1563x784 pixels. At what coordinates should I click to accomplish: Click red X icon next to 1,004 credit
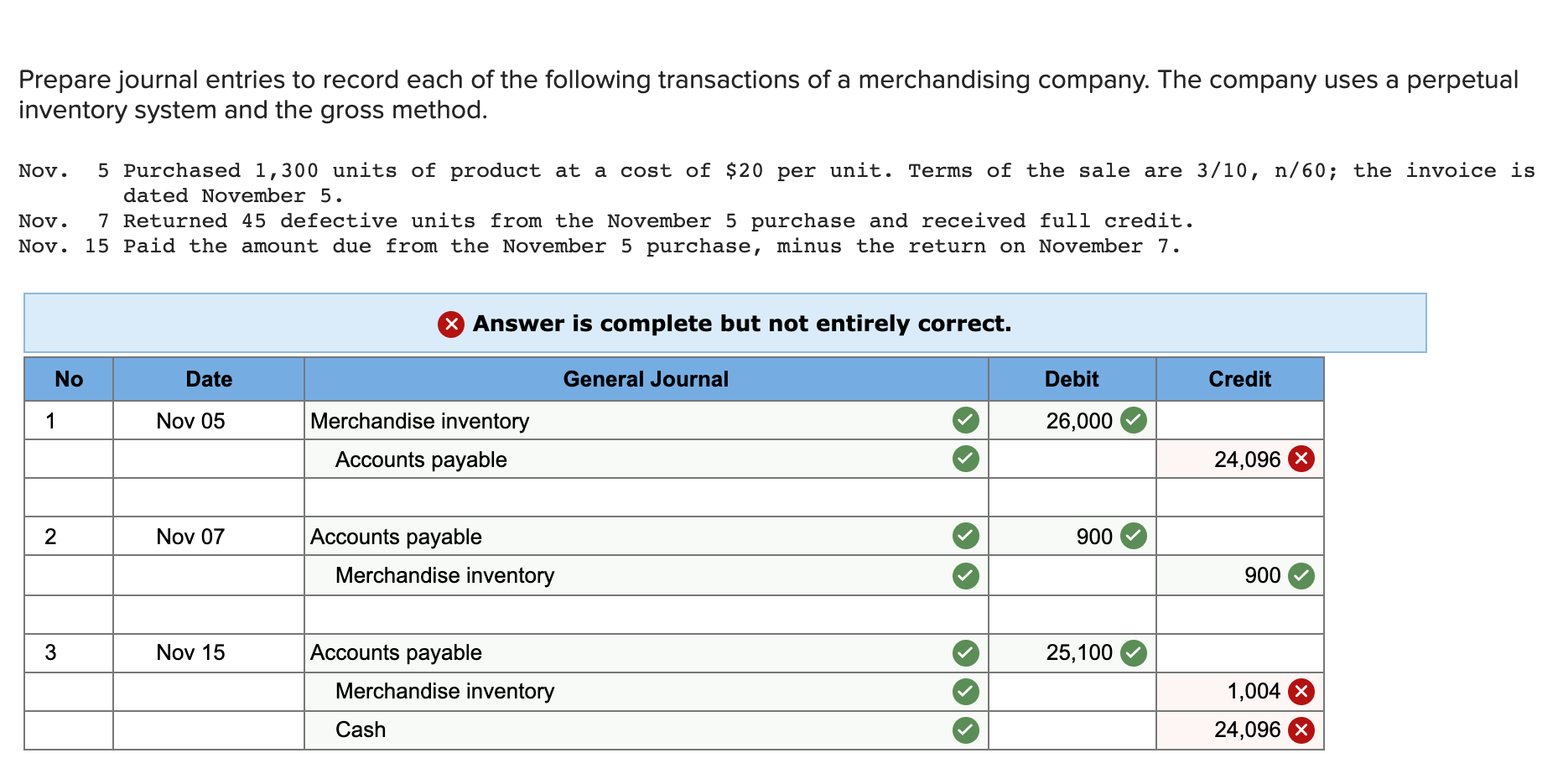coord(1301,692)
